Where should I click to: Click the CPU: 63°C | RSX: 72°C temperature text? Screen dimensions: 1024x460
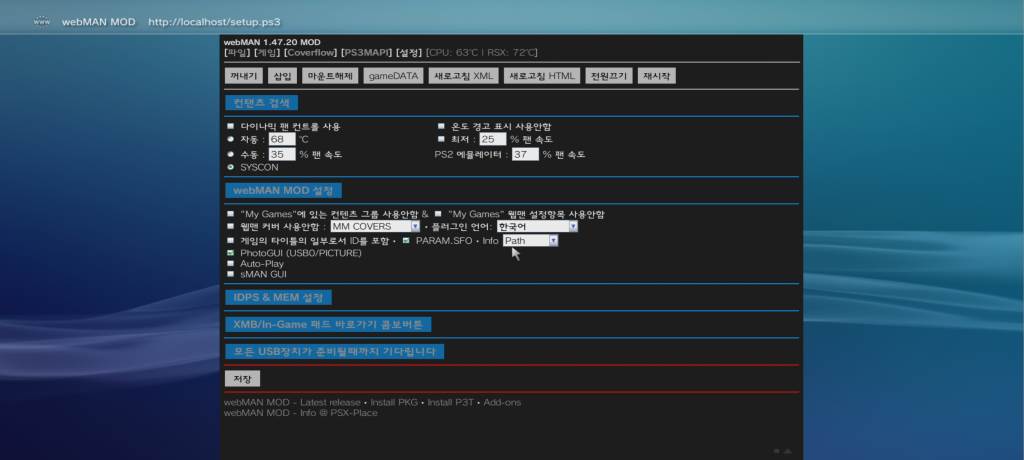click(x=482, y=52)
